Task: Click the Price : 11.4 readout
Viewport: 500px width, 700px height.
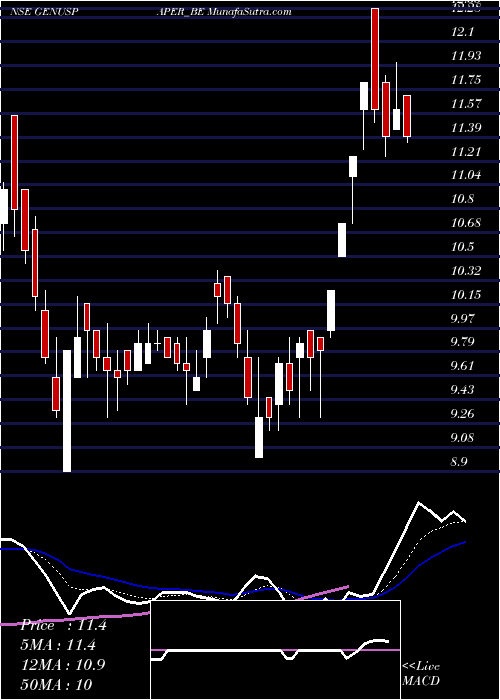Action: 63,625
